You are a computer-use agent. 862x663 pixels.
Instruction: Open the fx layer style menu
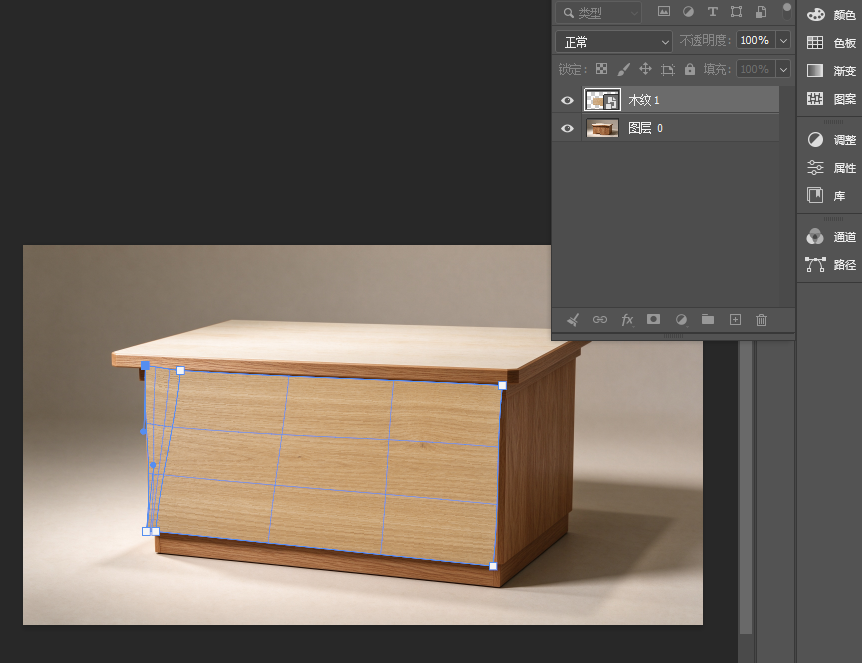tap(627, 319)
